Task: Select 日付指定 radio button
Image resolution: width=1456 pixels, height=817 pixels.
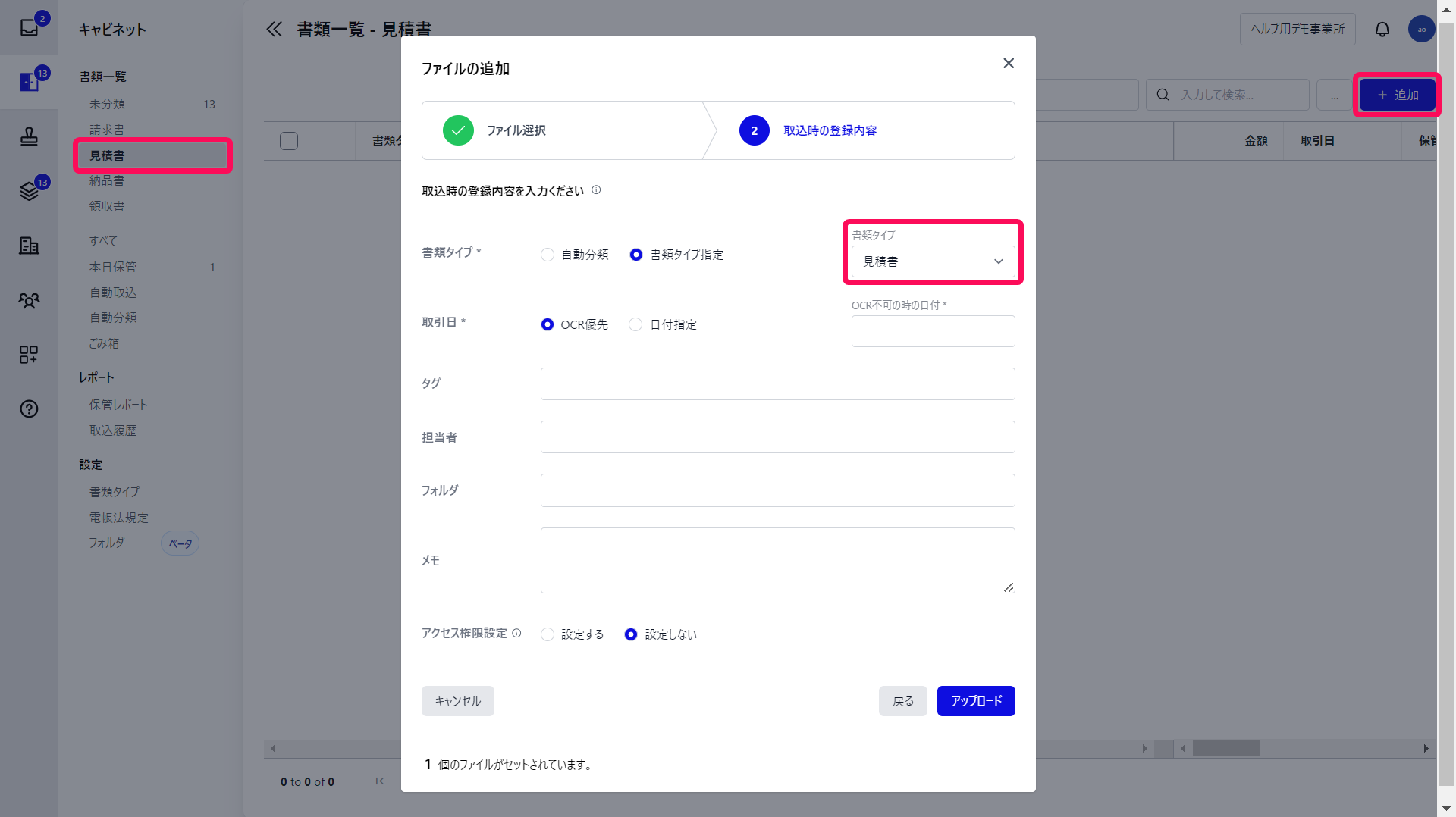Action: [x=635, y=324]
